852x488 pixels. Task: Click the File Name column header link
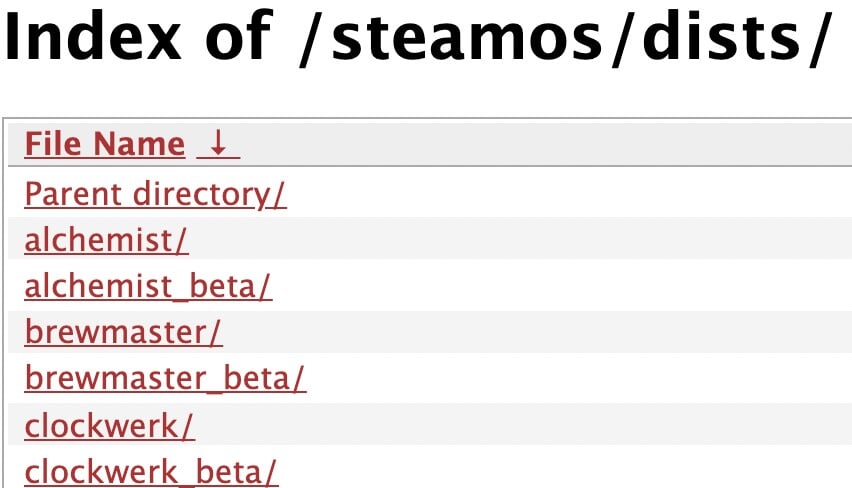tap(104, 145)
